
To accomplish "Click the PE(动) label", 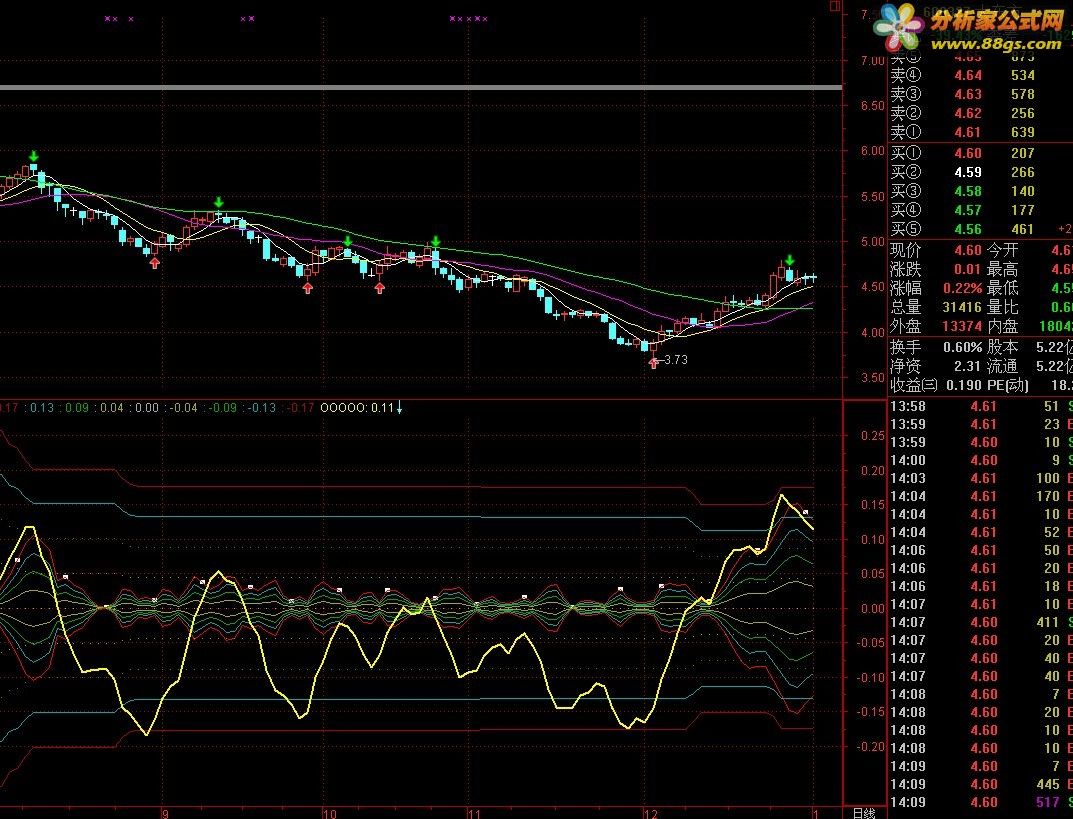I will 1008,385.
